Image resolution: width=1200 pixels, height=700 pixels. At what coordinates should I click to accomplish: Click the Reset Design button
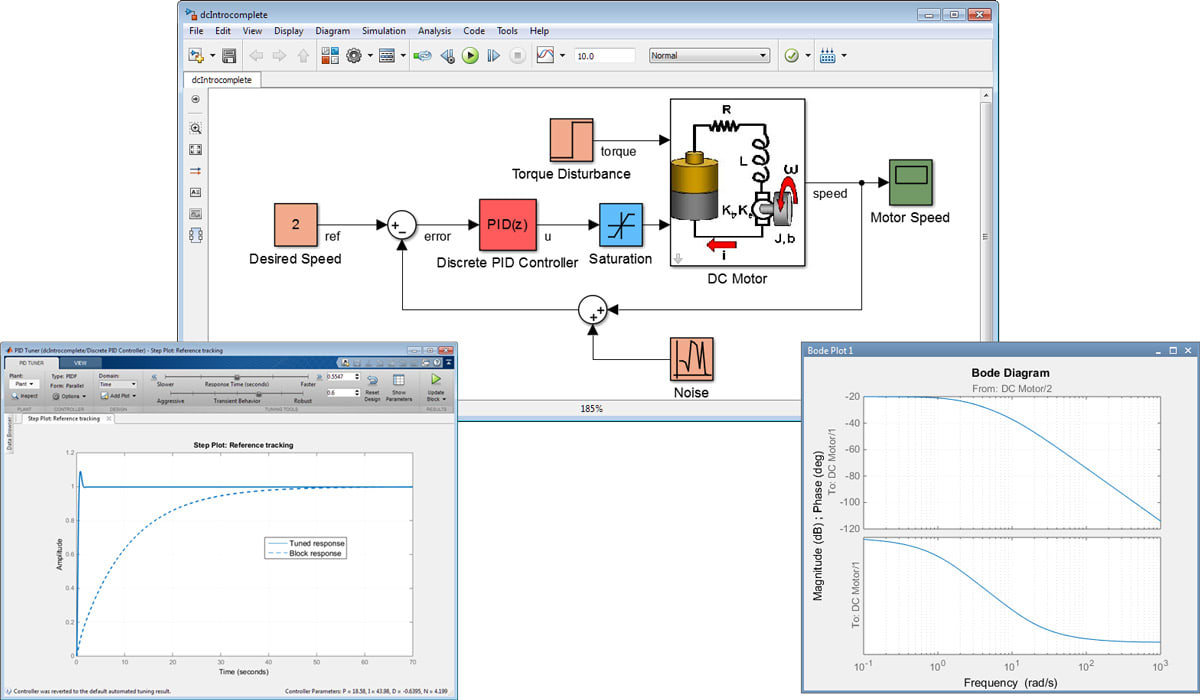pyautogui.click(x=372, y=385)
